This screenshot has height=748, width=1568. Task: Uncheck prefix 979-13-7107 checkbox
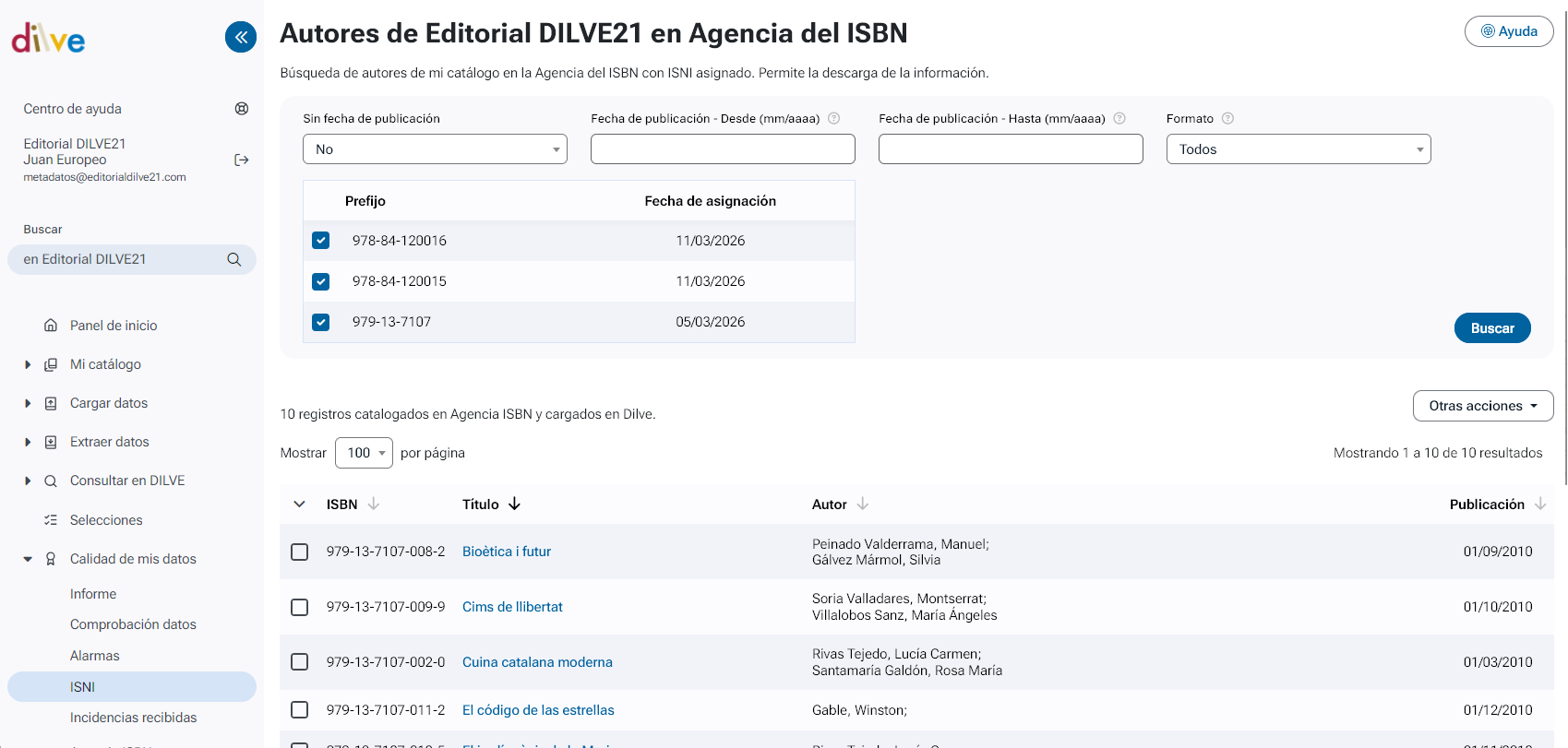[x=321, y=322]
